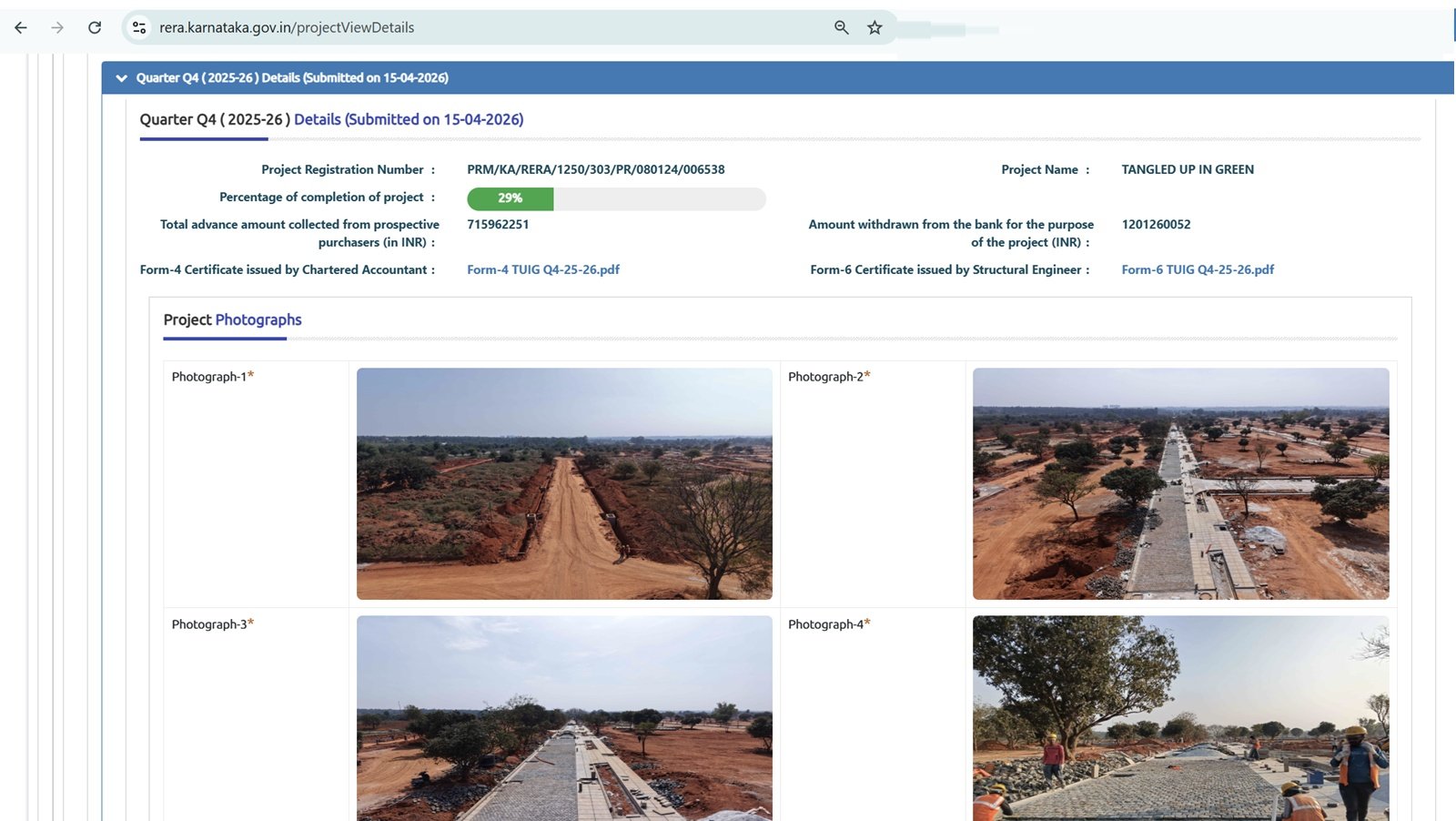The width and height of the screenshot is (1456, 821).
Task: Click the project registration number value
Action: click(x=595, y=169)
